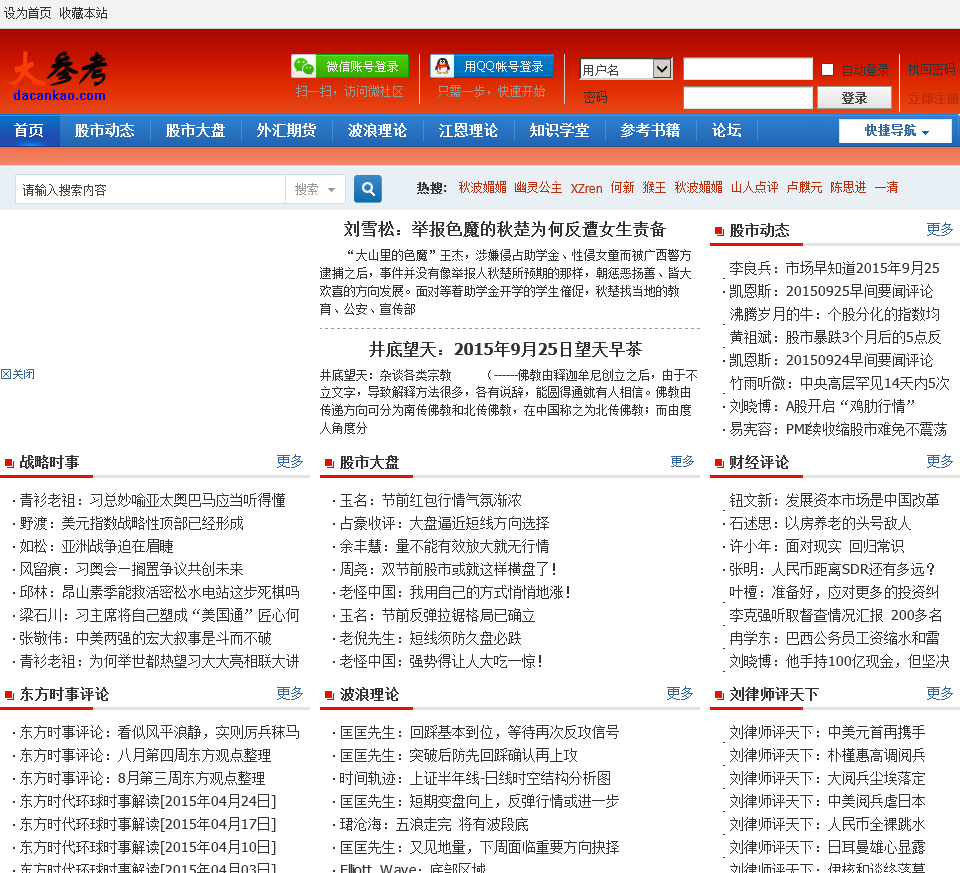Image resolution: width=960 pixels, height=873 pixels.
Task: Click 更多 next to 股市大盘 section
Action: (x=682, y=462)
